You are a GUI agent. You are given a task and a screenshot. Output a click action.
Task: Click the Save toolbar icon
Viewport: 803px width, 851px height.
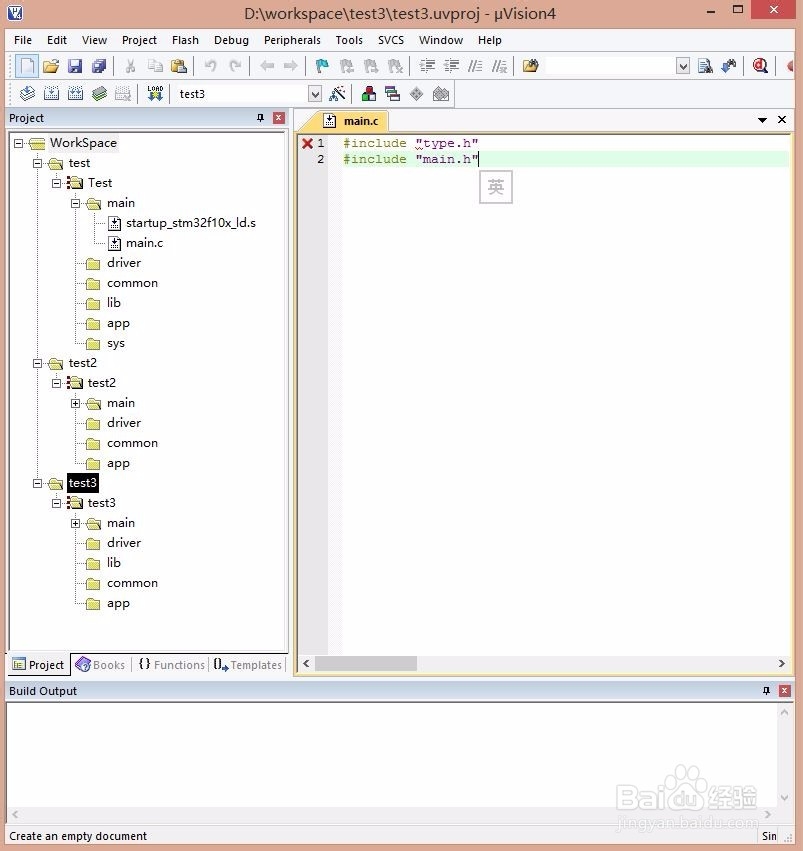pyautogui.click(x=75, y=66)
